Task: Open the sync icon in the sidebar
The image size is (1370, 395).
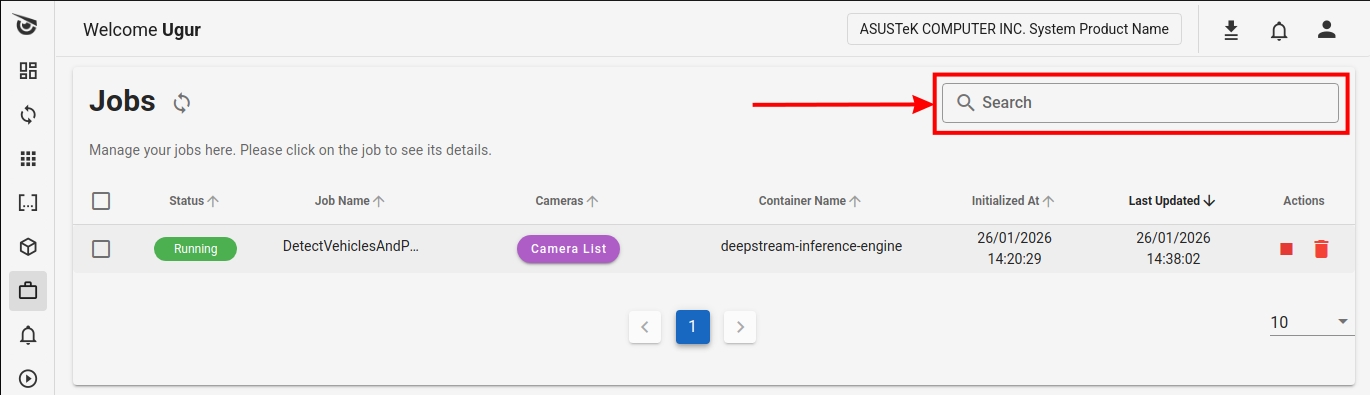Action: coord(28,115)
